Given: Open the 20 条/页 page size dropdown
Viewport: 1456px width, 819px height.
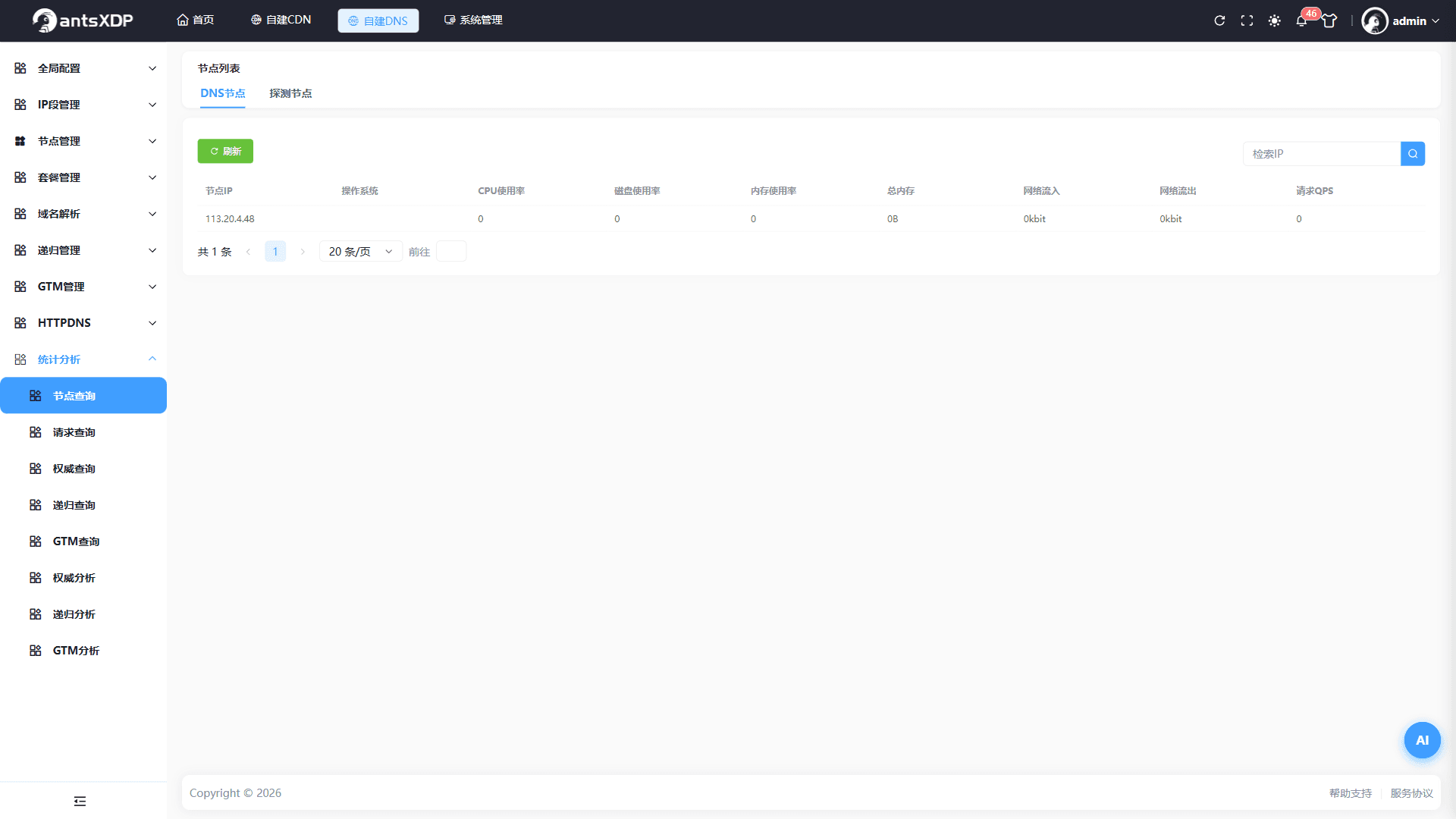Looking at the screenshot, I should point(361,252).
